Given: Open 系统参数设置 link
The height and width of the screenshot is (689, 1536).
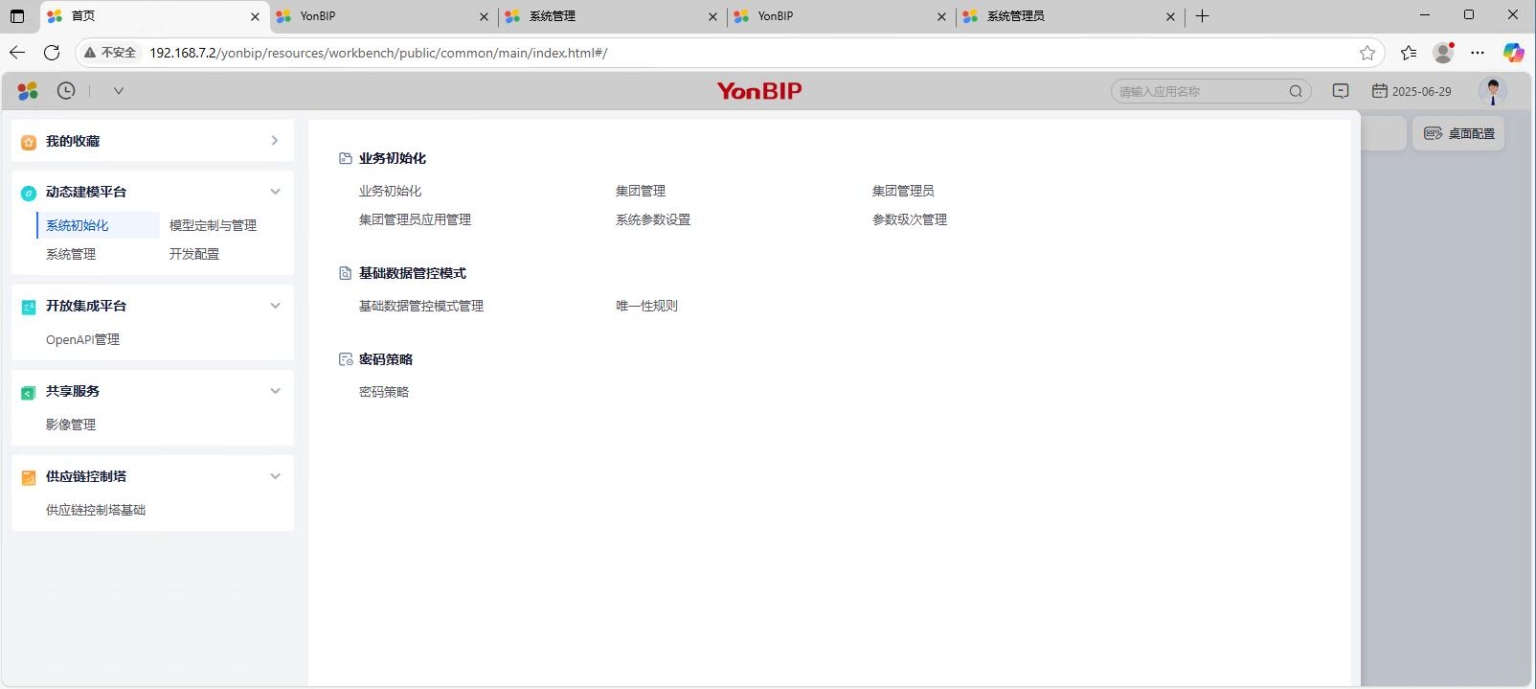Looking at the screenshot, I should pos(653,219).
